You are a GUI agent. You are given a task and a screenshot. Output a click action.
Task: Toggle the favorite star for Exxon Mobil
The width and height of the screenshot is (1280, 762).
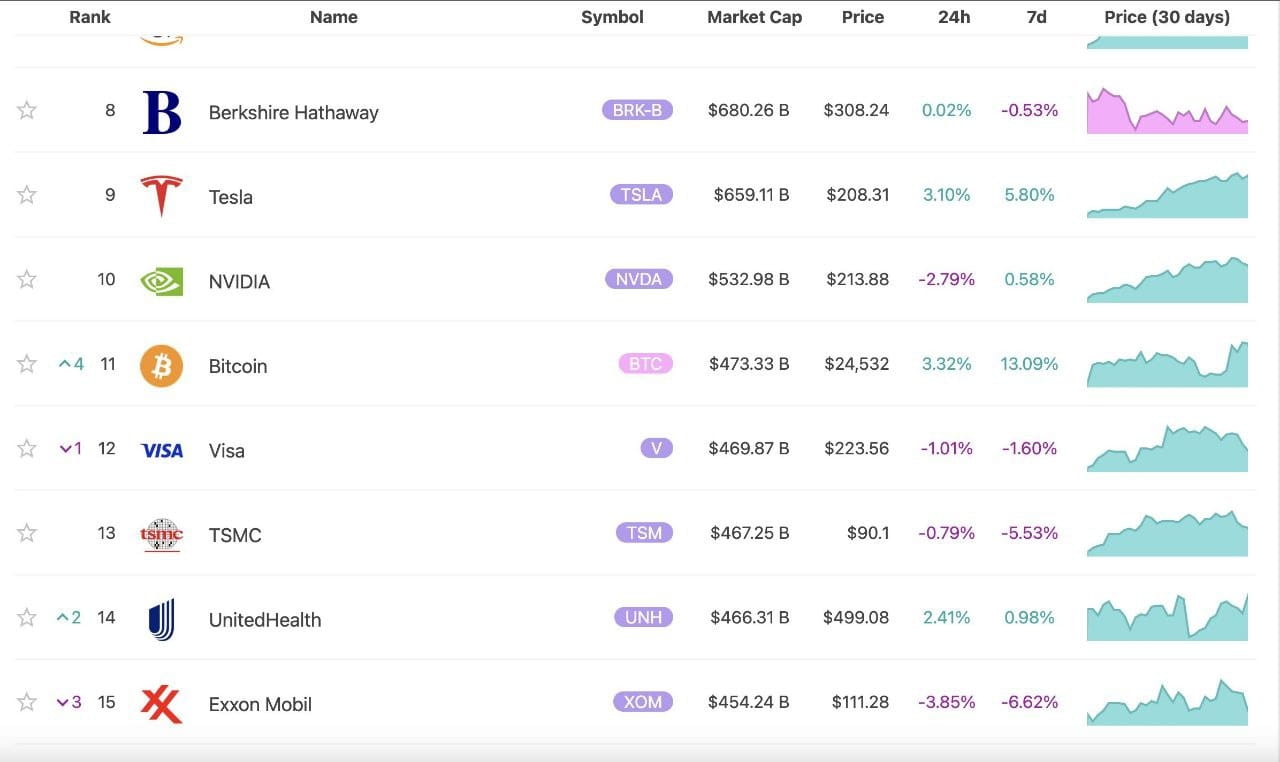click(26, 702)
